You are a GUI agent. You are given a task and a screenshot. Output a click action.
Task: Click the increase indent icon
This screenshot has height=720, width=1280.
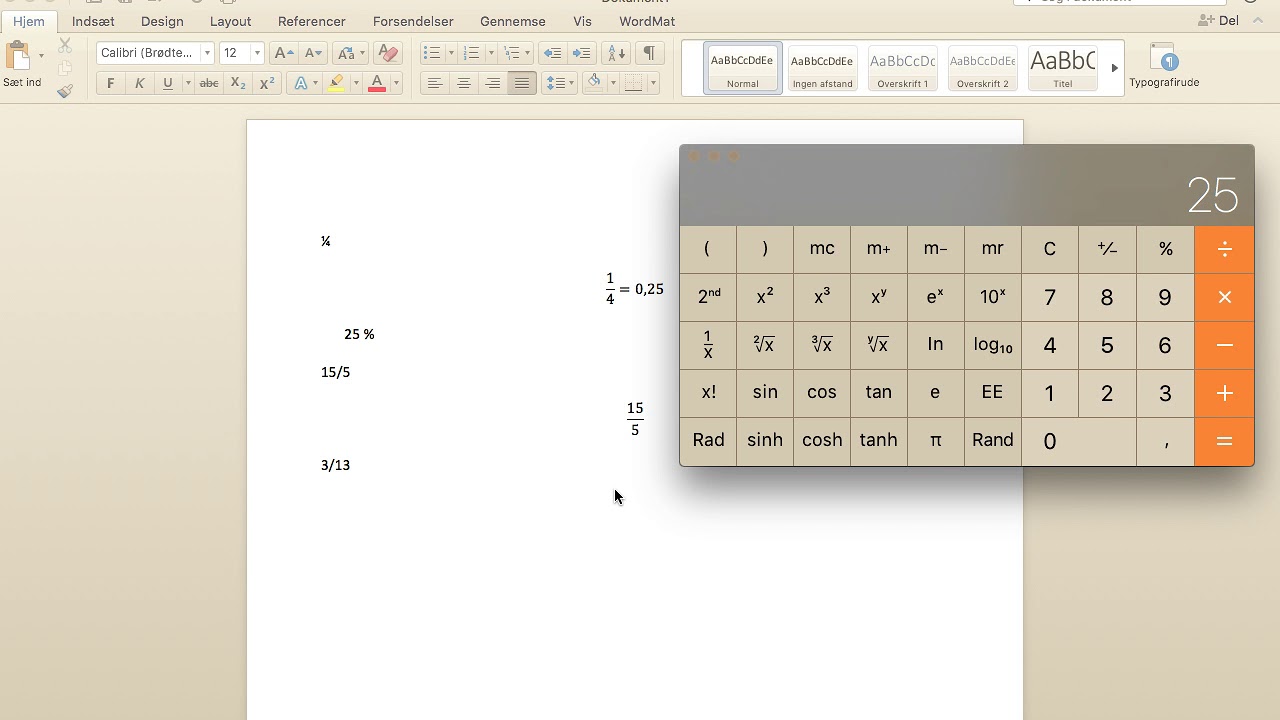[581, 53]
